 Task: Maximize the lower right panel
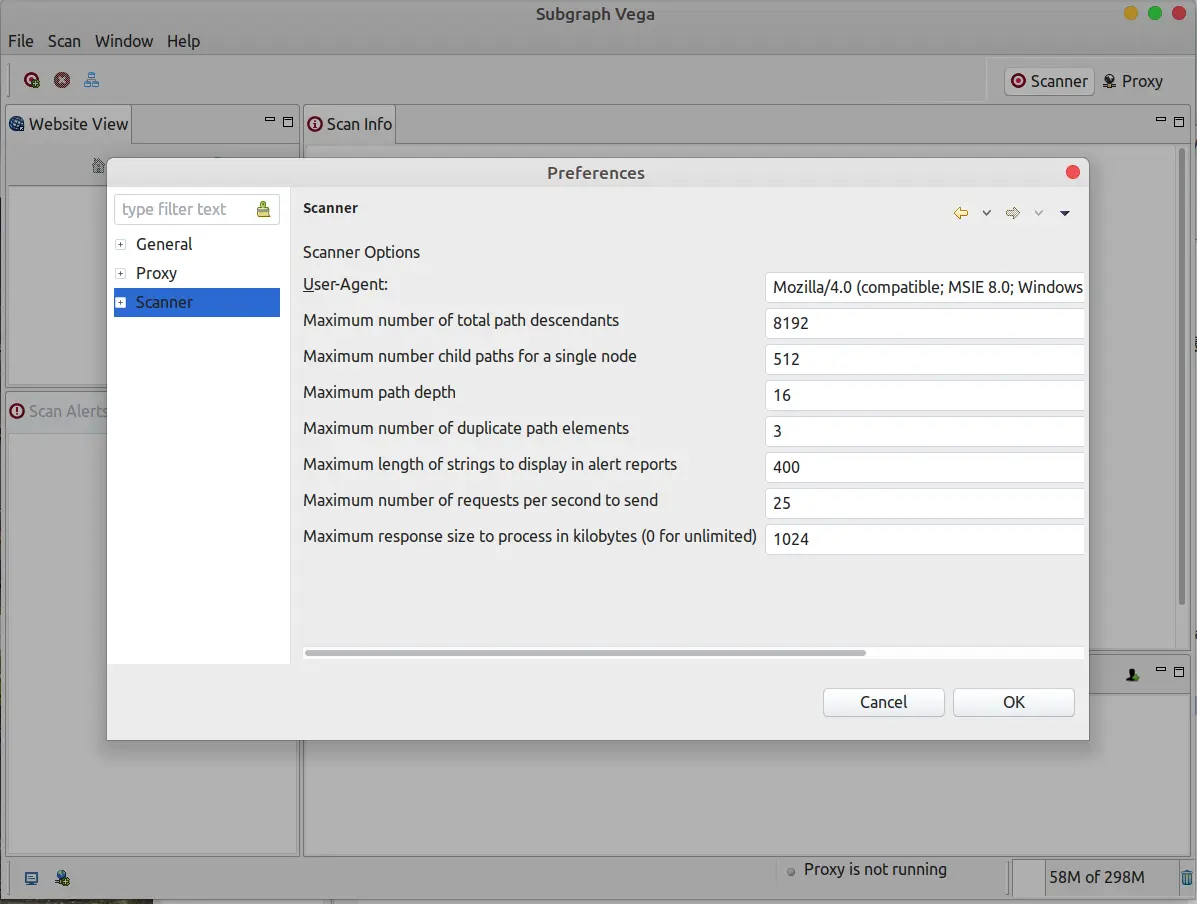pyautogui.click(x=1179, y=672)
